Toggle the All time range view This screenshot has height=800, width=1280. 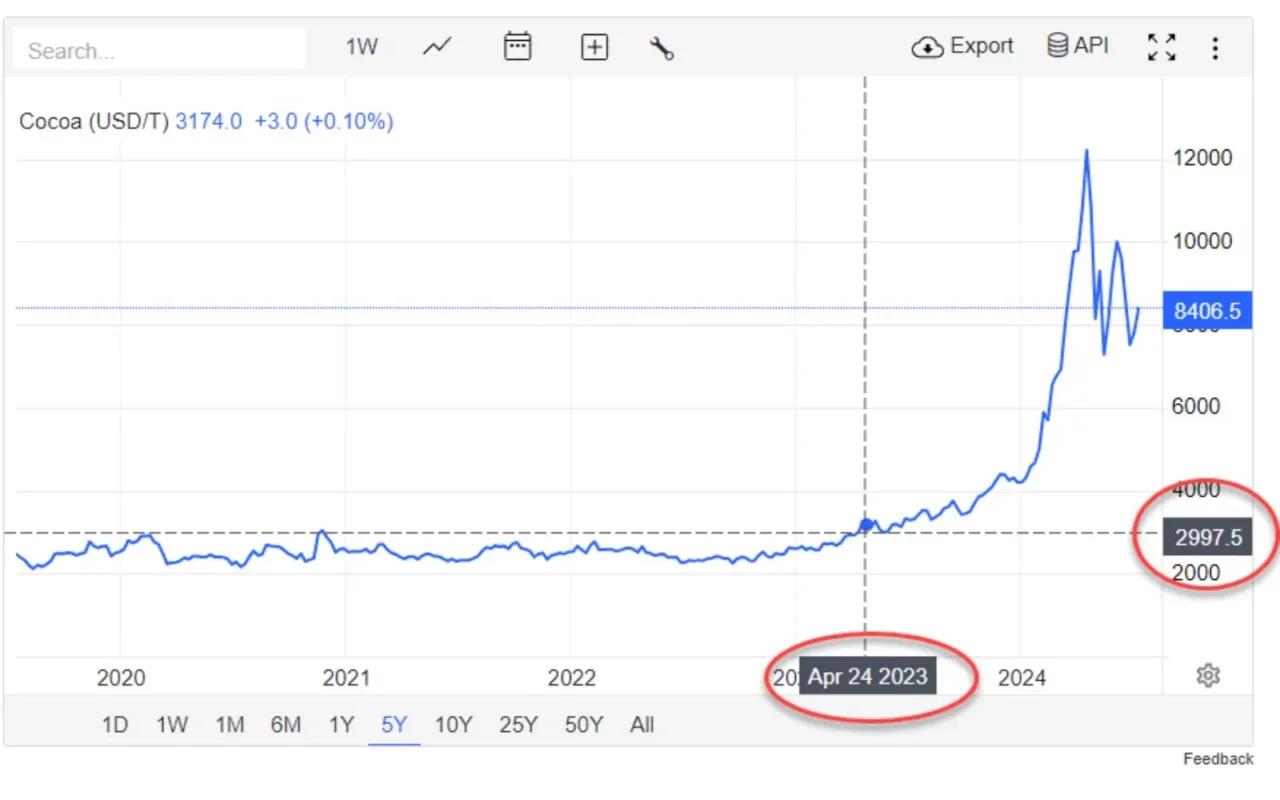pos(642,724)
